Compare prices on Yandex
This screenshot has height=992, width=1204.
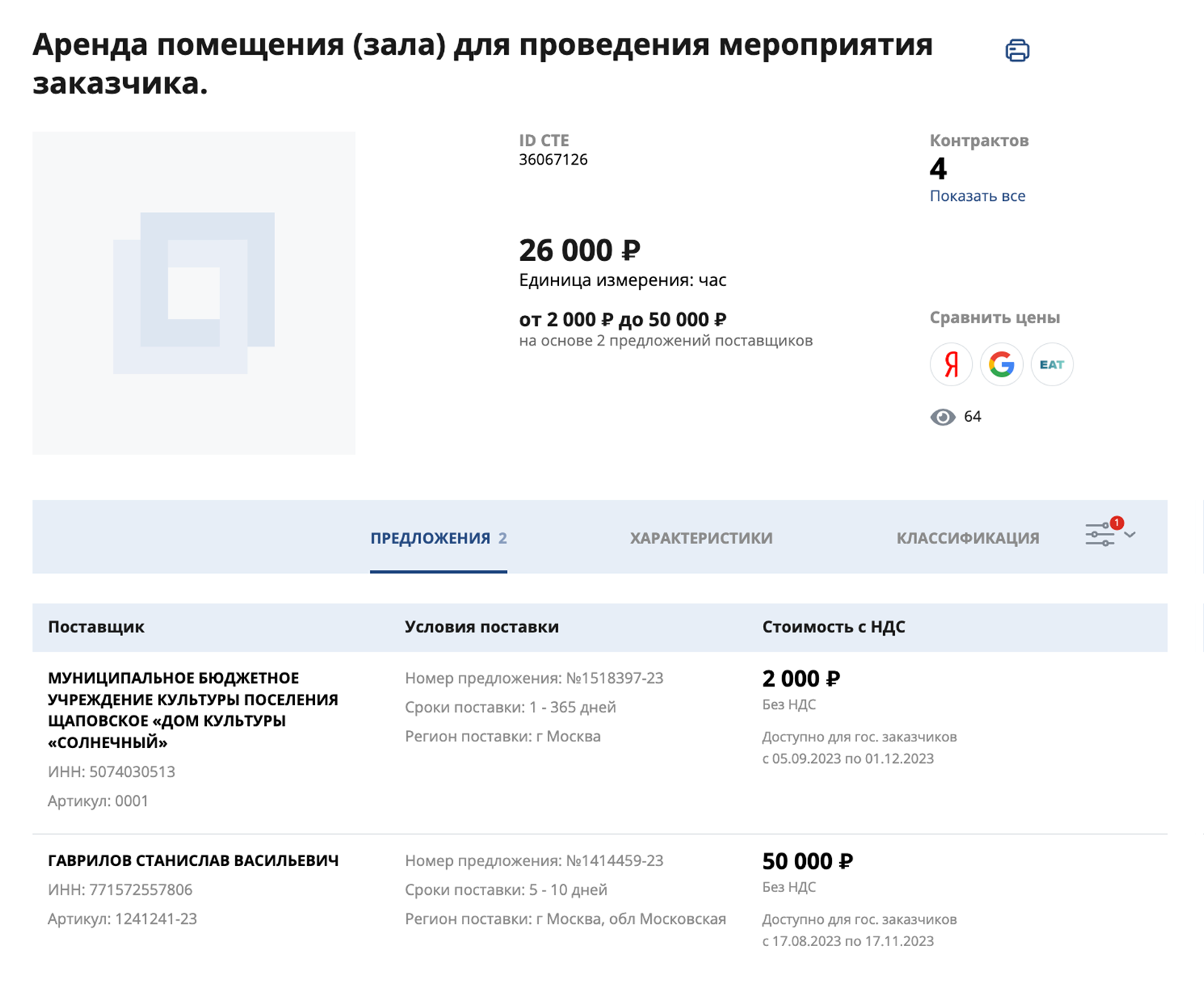click(x=951, y=364)
